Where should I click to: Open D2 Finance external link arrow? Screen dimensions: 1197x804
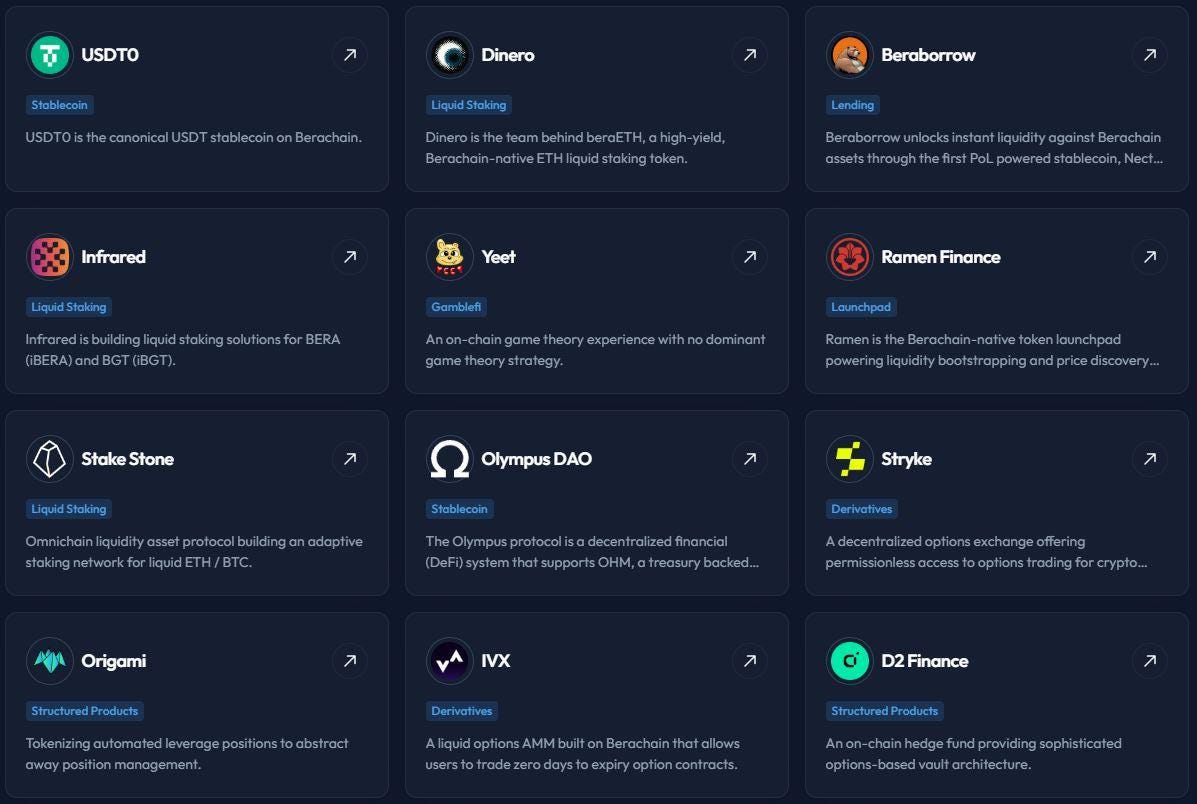[1150, 660]
